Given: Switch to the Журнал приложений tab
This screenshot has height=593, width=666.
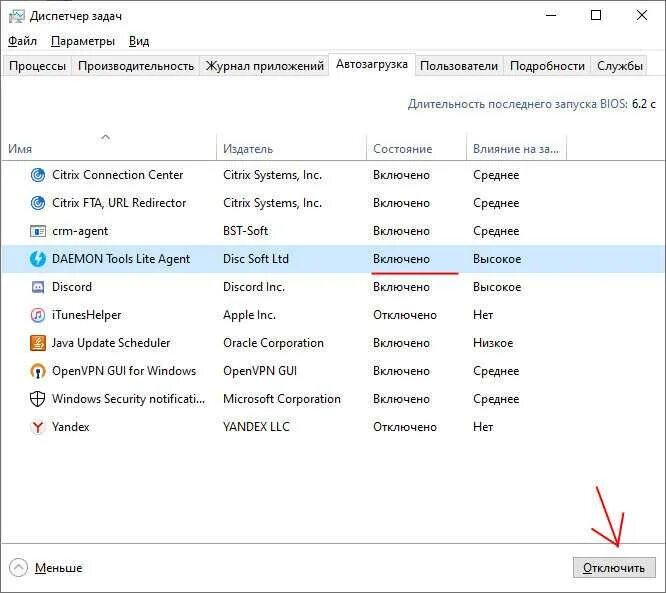Looking at the screenshot, I should coord(265,66).
